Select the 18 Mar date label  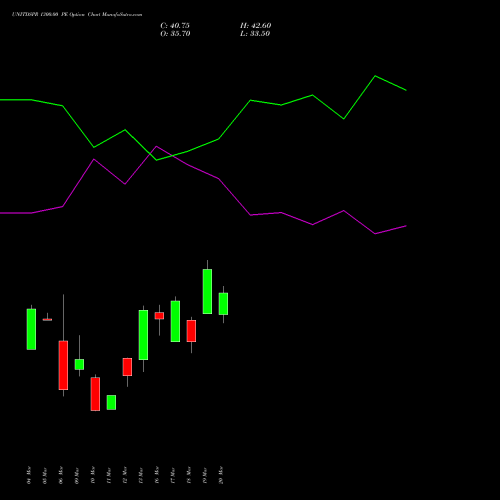189,475
